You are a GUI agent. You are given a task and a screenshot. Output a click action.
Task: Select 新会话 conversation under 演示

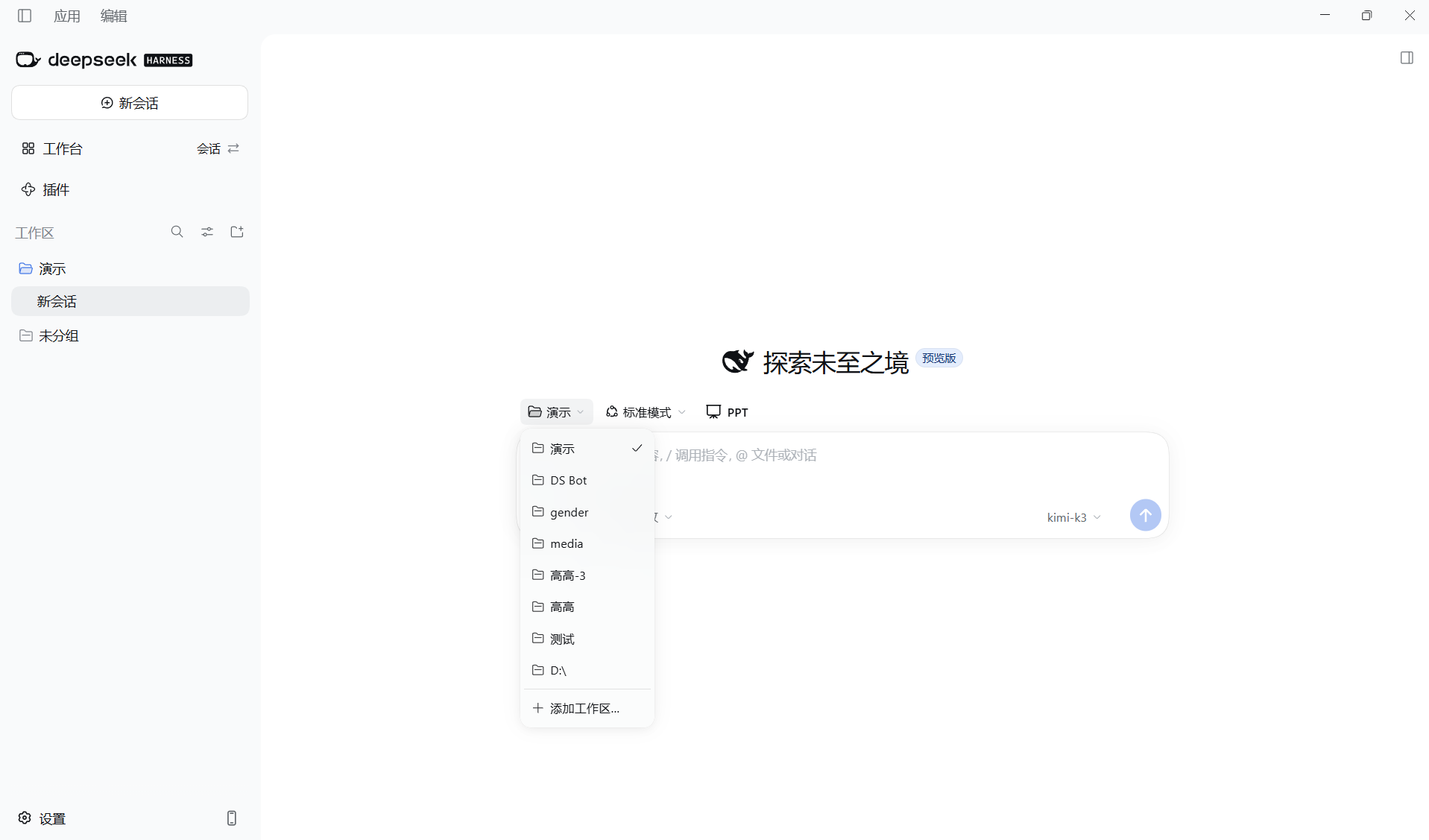tap(130, 301)
